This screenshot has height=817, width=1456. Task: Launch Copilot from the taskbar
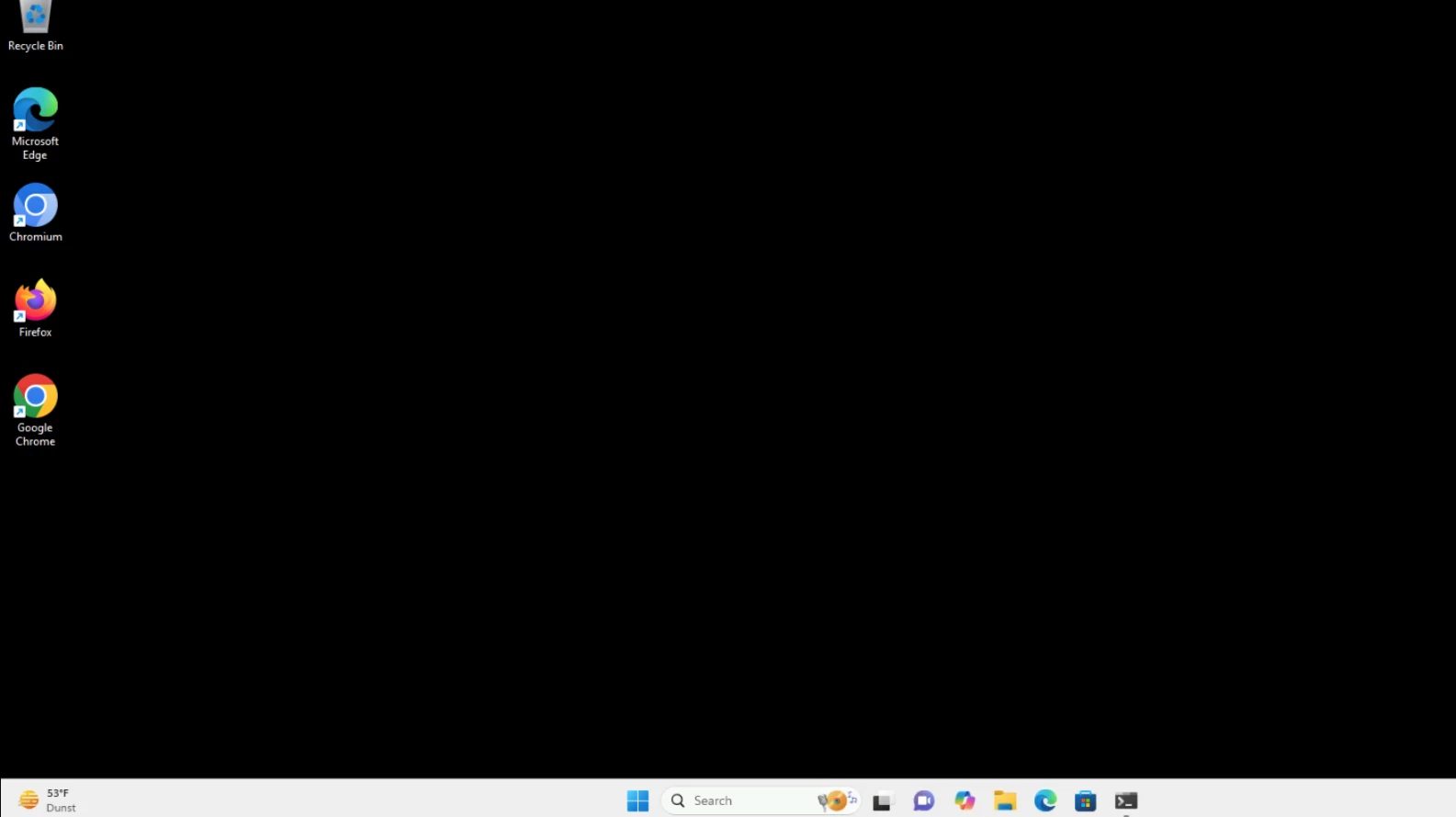pos(964,800)
